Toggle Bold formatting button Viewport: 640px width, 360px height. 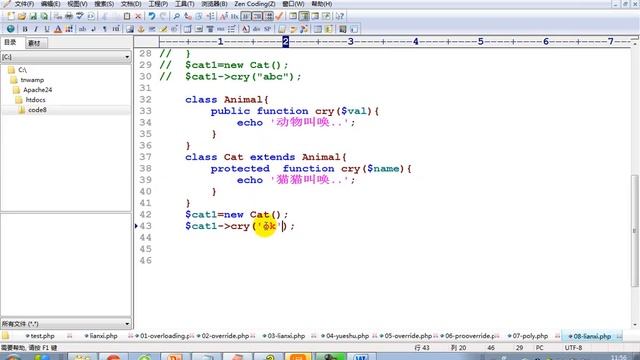(25, 29)
